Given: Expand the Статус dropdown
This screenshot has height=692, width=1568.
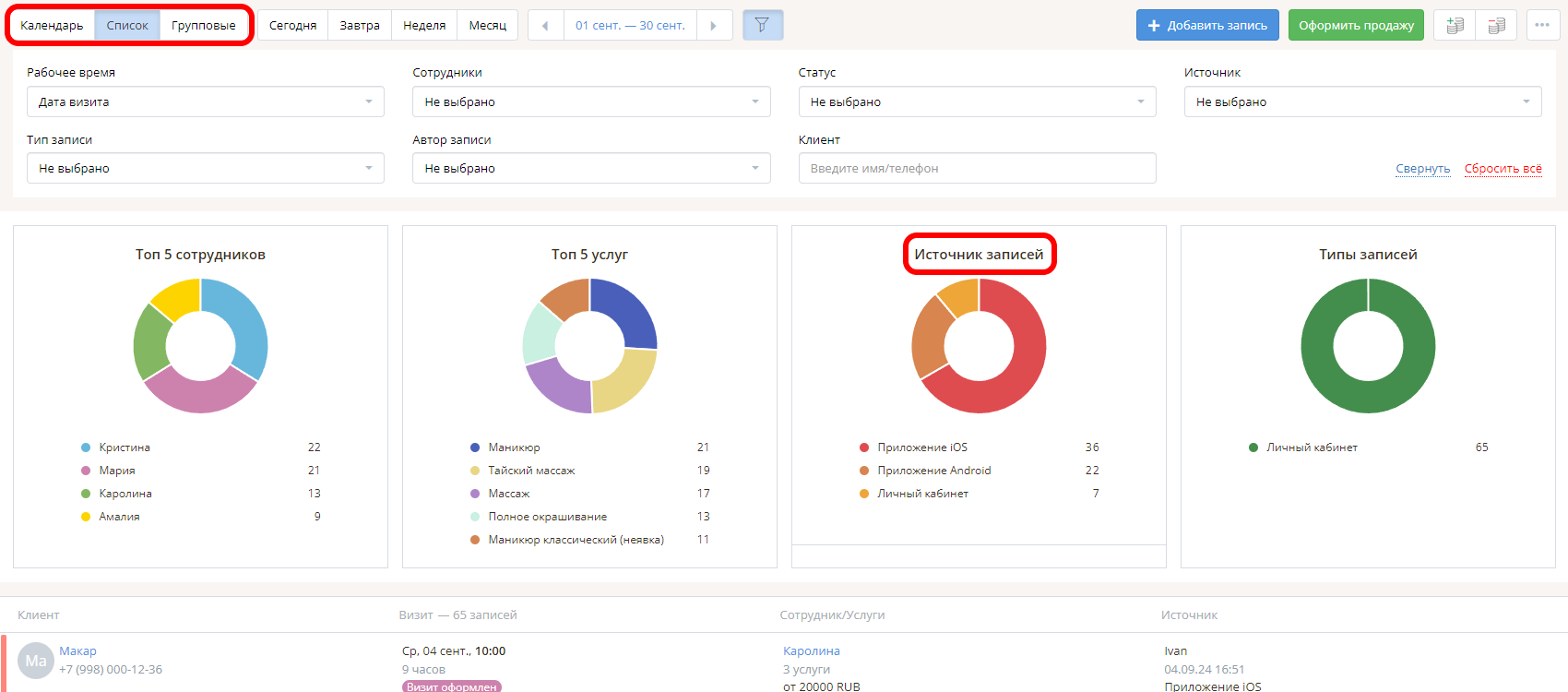Looking at the screenshot, I should [x=977, y=101].
